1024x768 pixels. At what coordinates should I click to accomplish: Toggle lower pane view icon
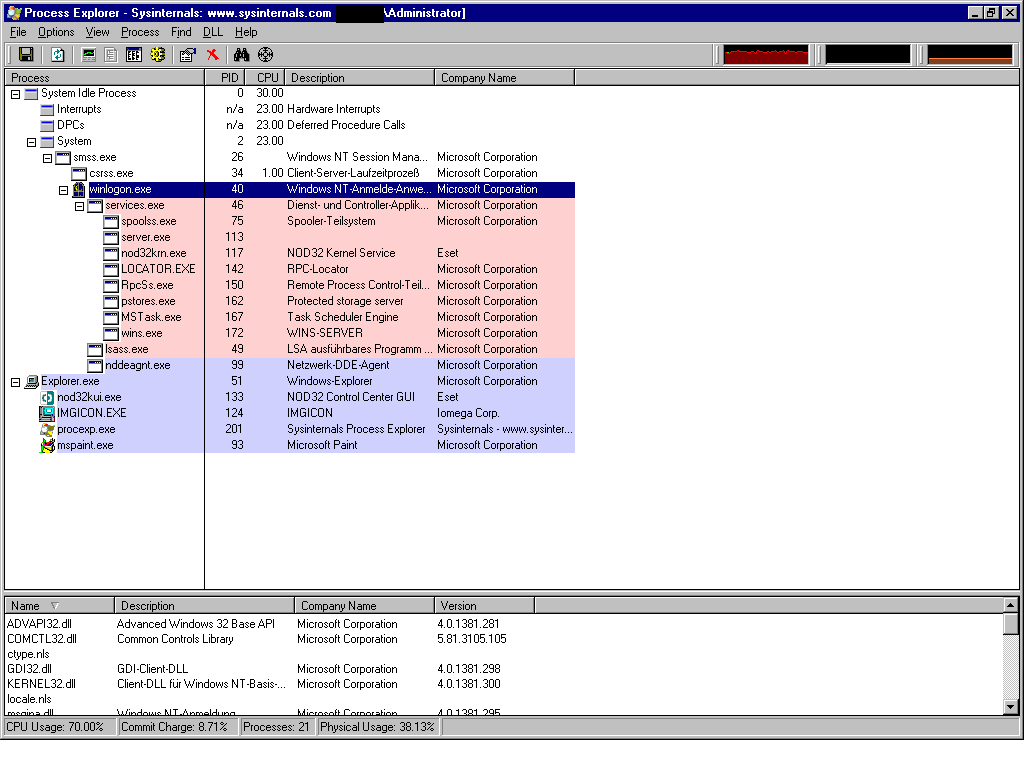tap(134, 55)
